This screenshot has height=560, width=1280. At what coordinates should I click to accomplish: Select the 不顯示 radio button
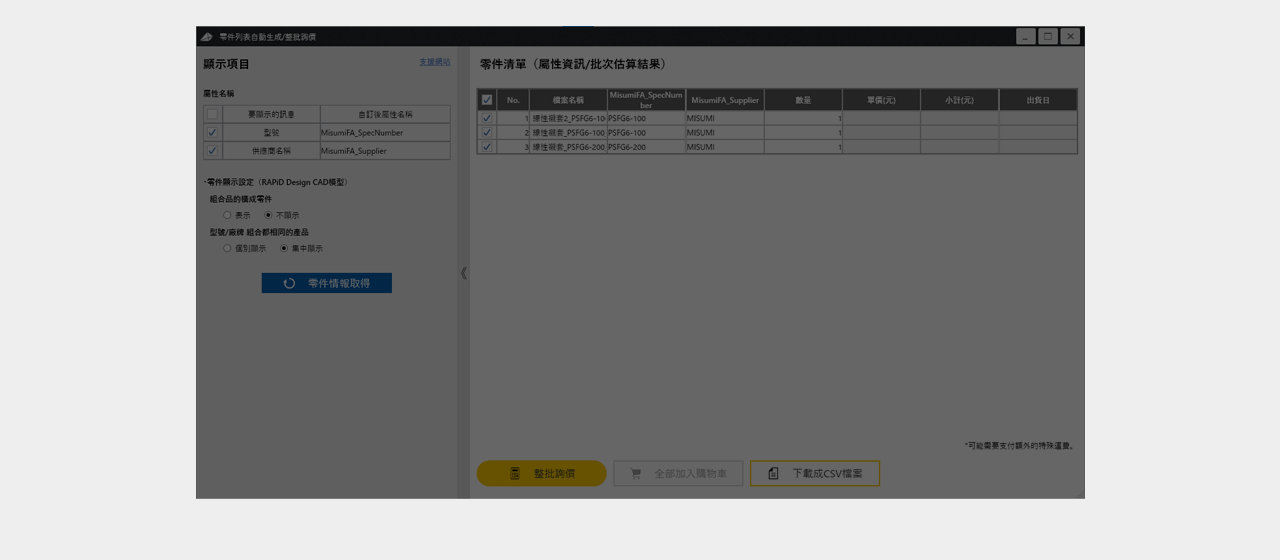(268, 215)
